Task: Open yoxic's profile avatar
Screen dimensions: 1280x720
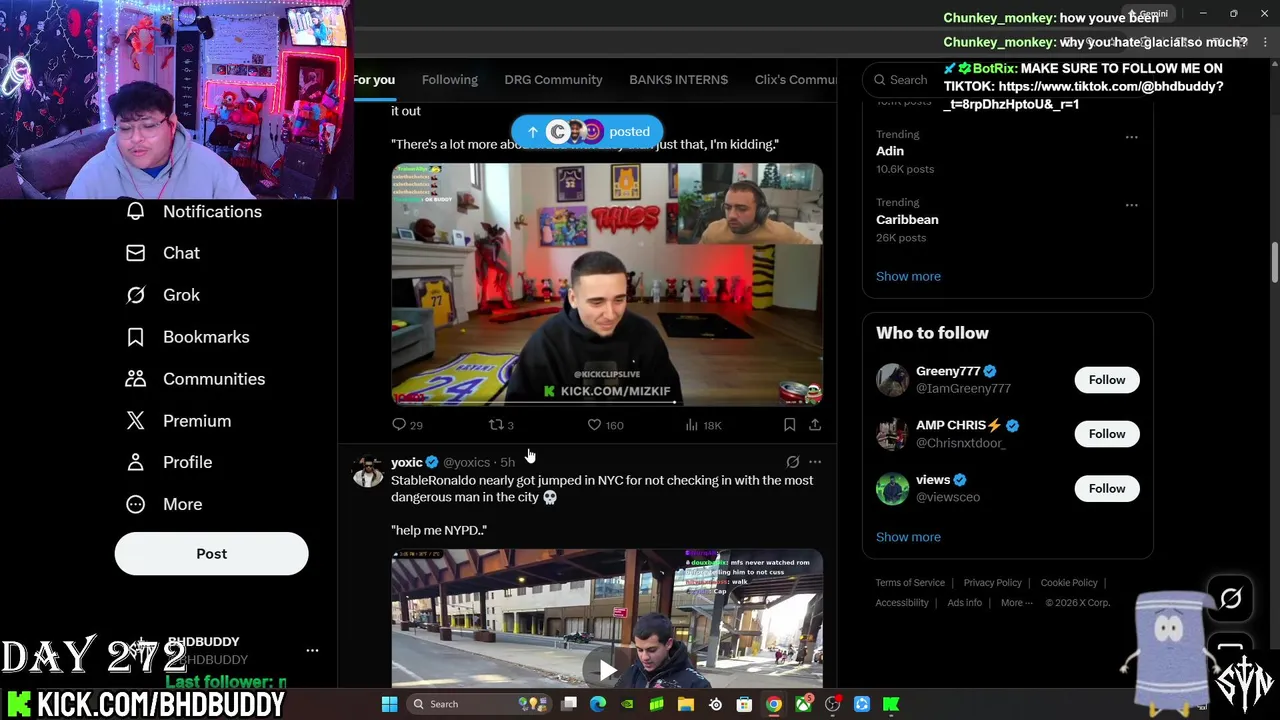Action: click(368, 471)
